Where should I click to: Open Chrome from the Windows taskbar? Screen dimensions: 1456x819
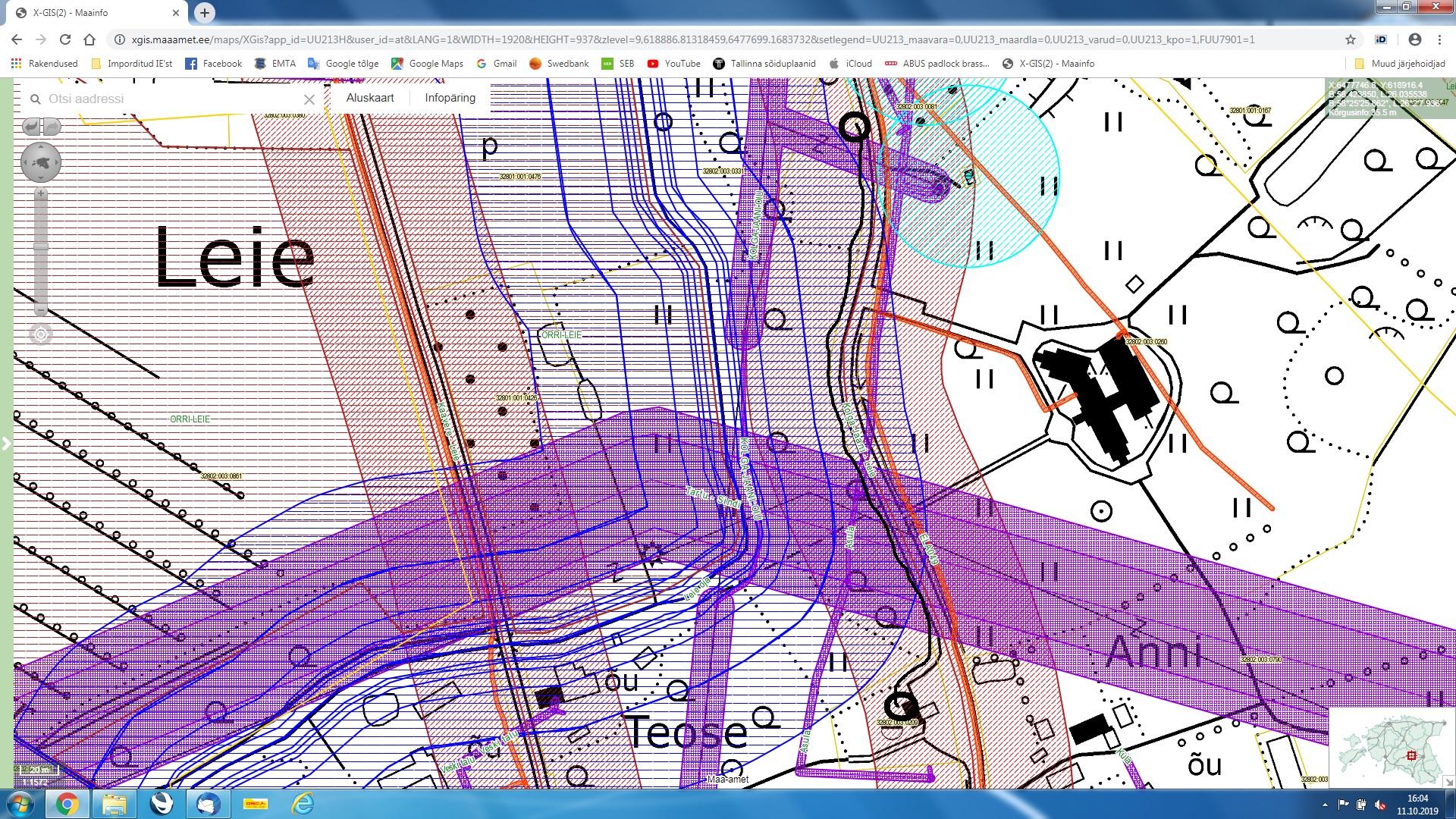[x=67, y=804]
